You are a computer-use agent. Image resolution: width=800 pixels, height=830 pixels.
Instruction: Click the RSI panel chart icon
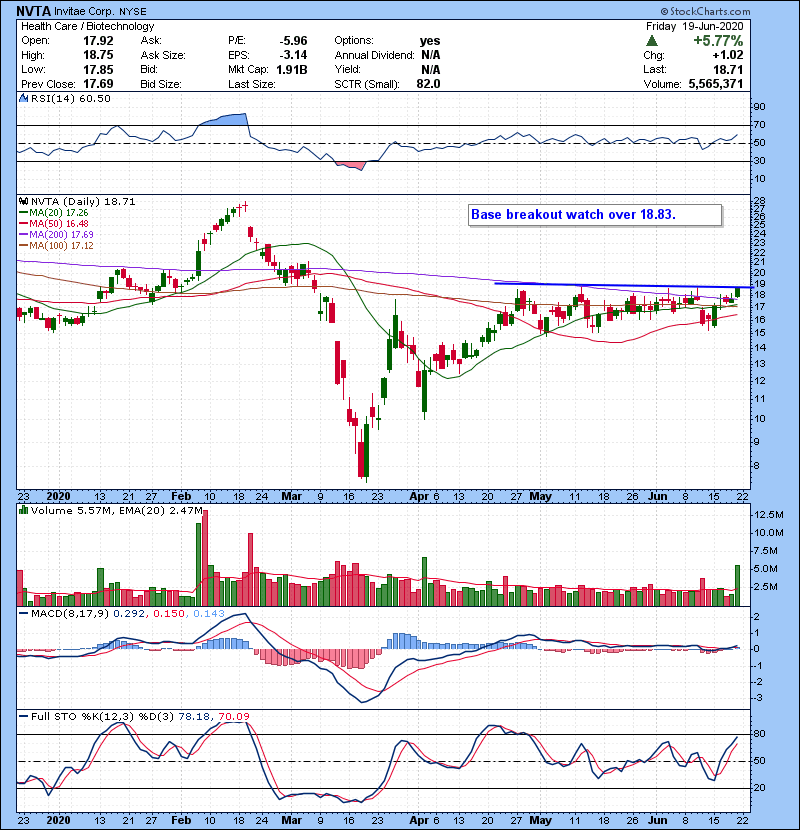[x=23, y=98]
